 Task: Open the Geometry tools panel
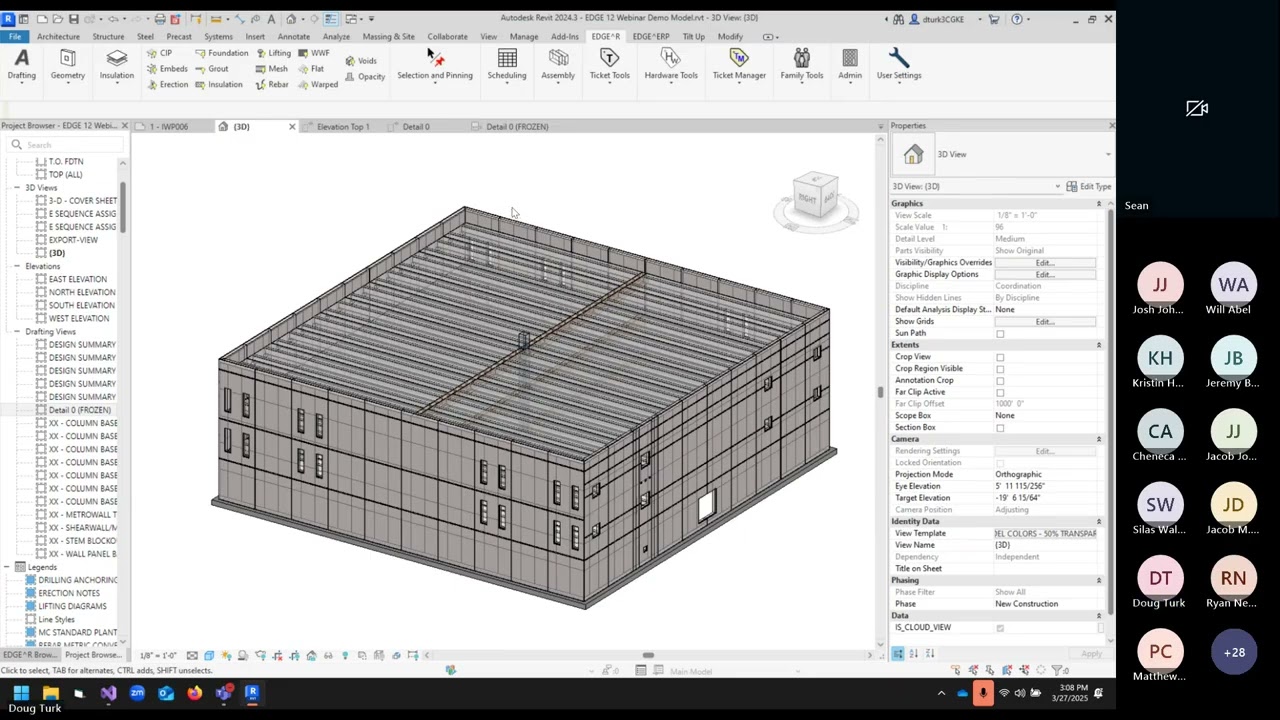[x=67, y=65]
